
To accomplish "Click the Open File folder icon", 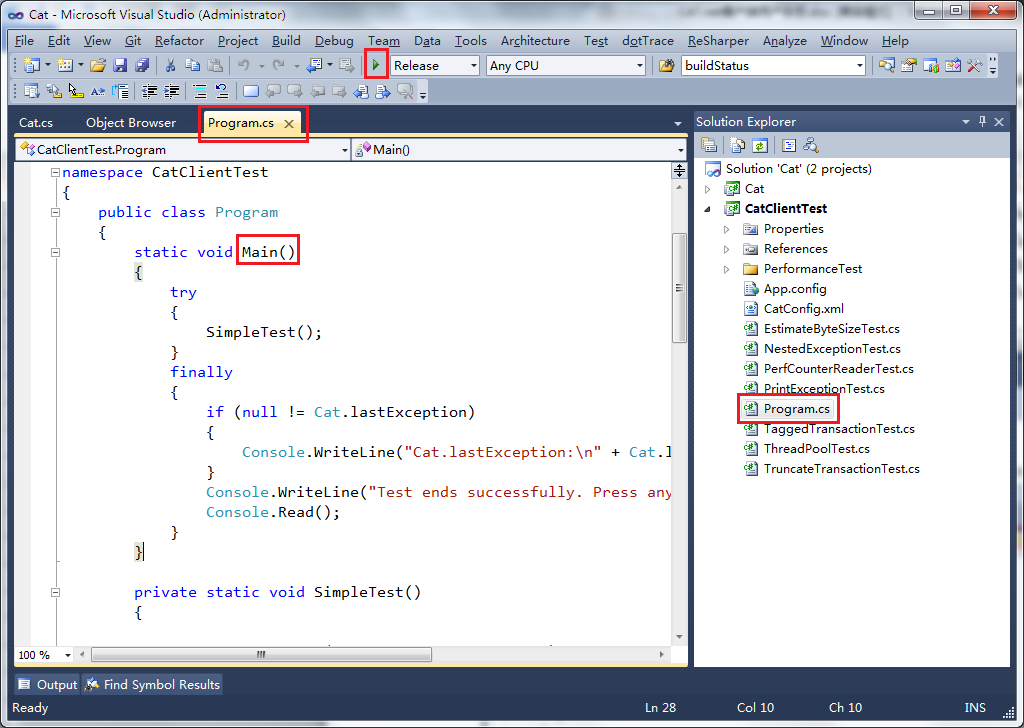I will pyautogui.click(x=98, y=65).
